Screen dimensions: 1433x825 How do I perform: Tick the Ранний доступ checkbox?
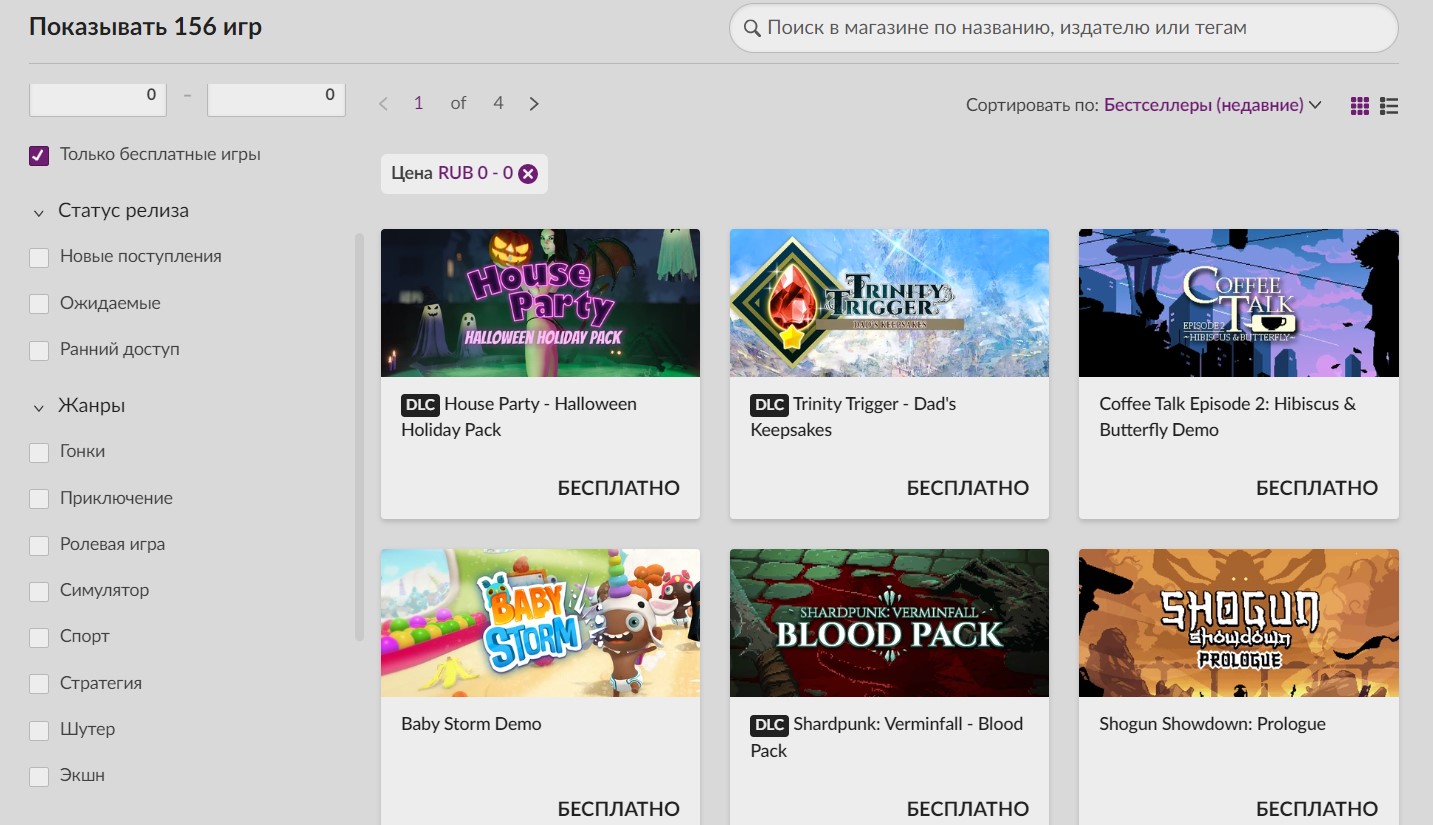tap(39, 350)
